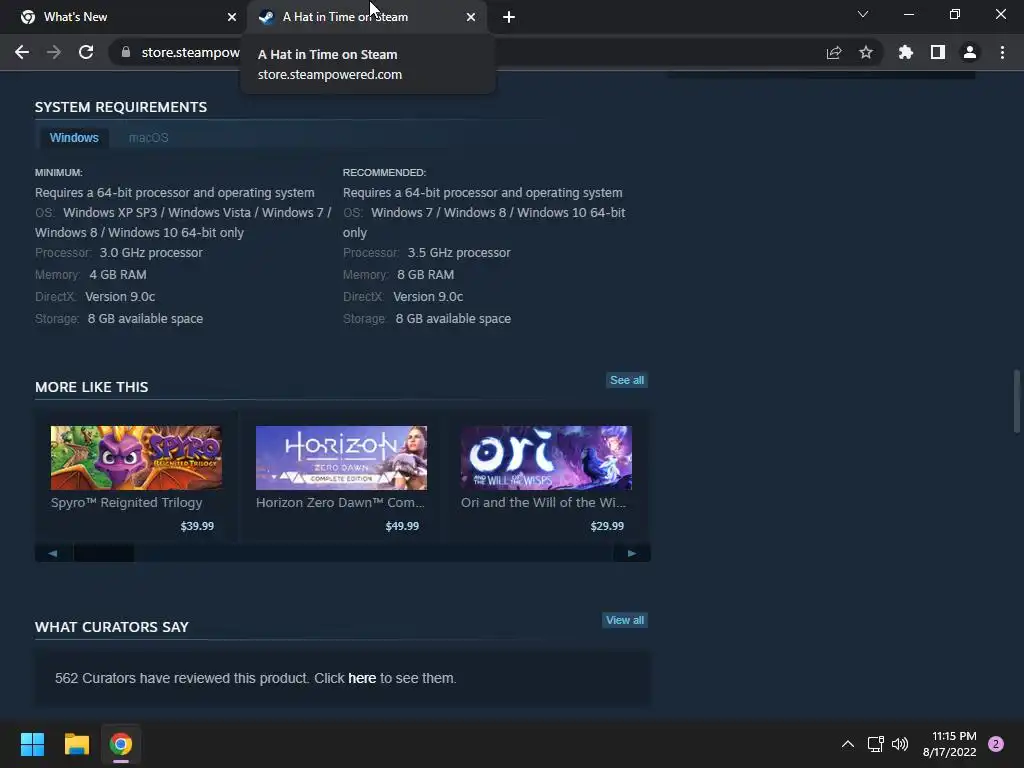1024x768 pixels.
Task: Click the page vertical scrollbar thumb
Action: (x=1016, y=401)
